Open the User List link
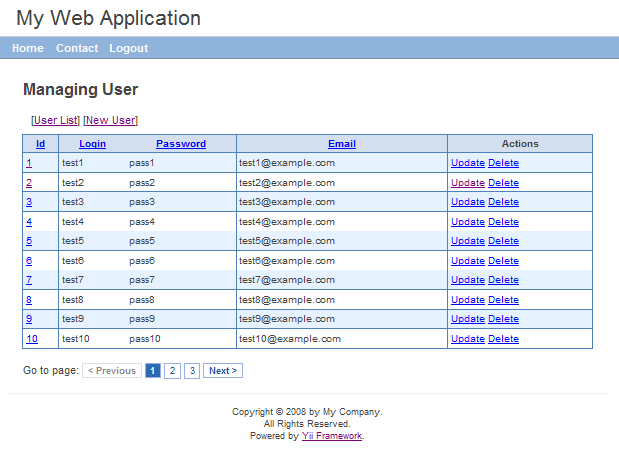619x454 pixels. (x=56, y=120)
